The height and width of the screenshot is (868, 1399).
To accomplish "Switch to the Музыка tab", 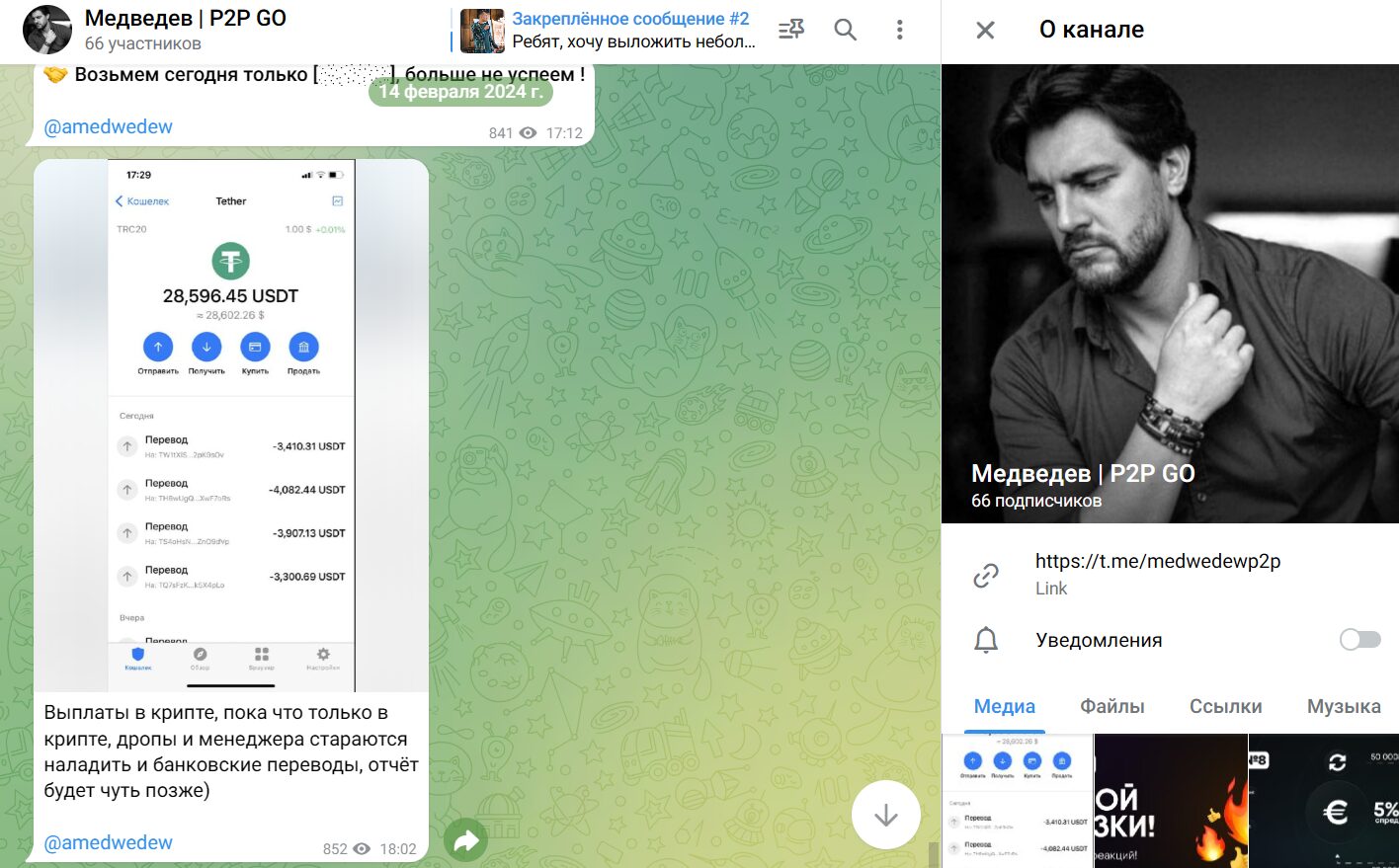I will tap(1343, 706).
